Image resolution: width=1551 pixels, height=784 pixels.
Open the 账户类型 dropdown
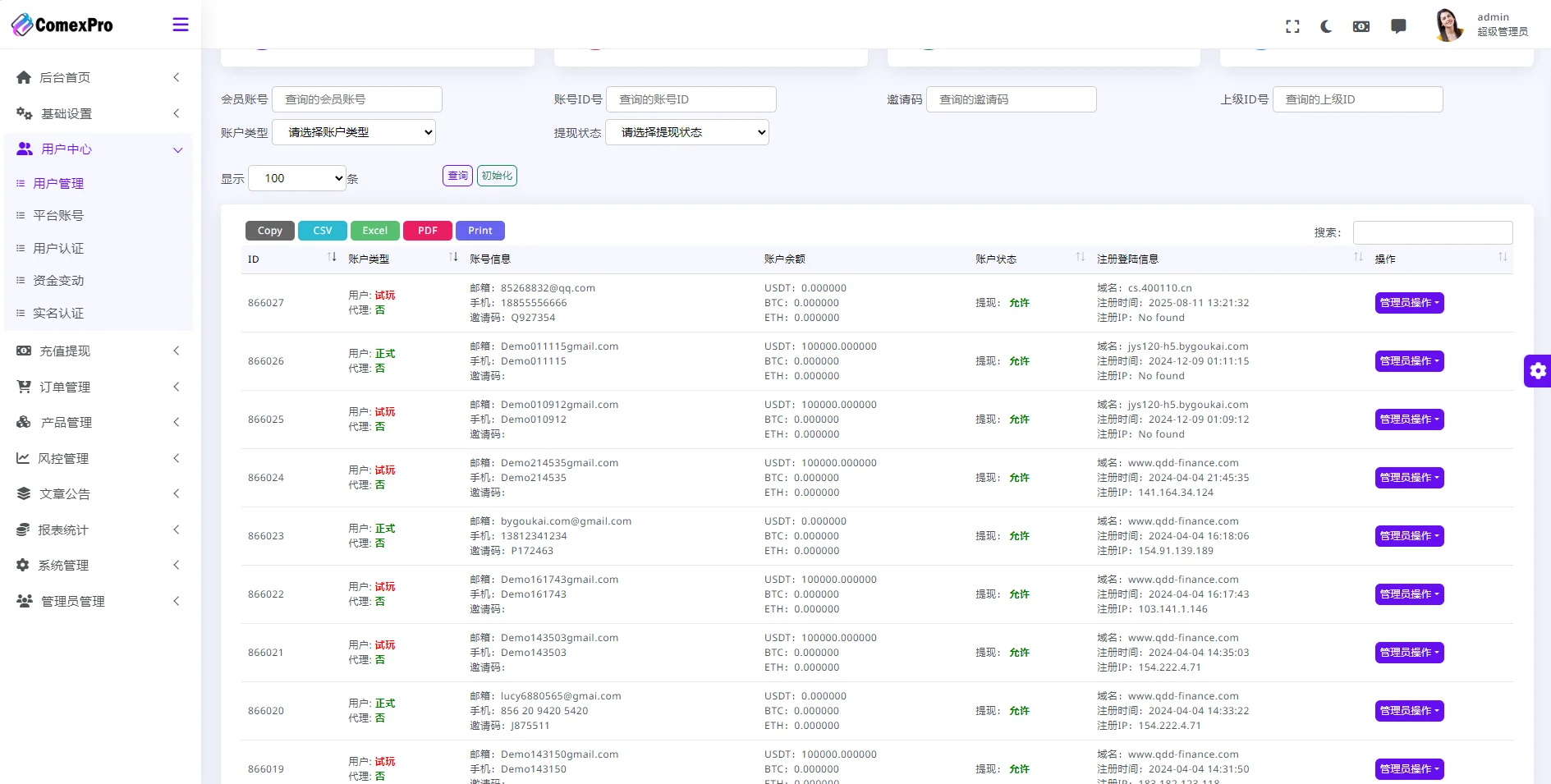click(x=354, y=132)
